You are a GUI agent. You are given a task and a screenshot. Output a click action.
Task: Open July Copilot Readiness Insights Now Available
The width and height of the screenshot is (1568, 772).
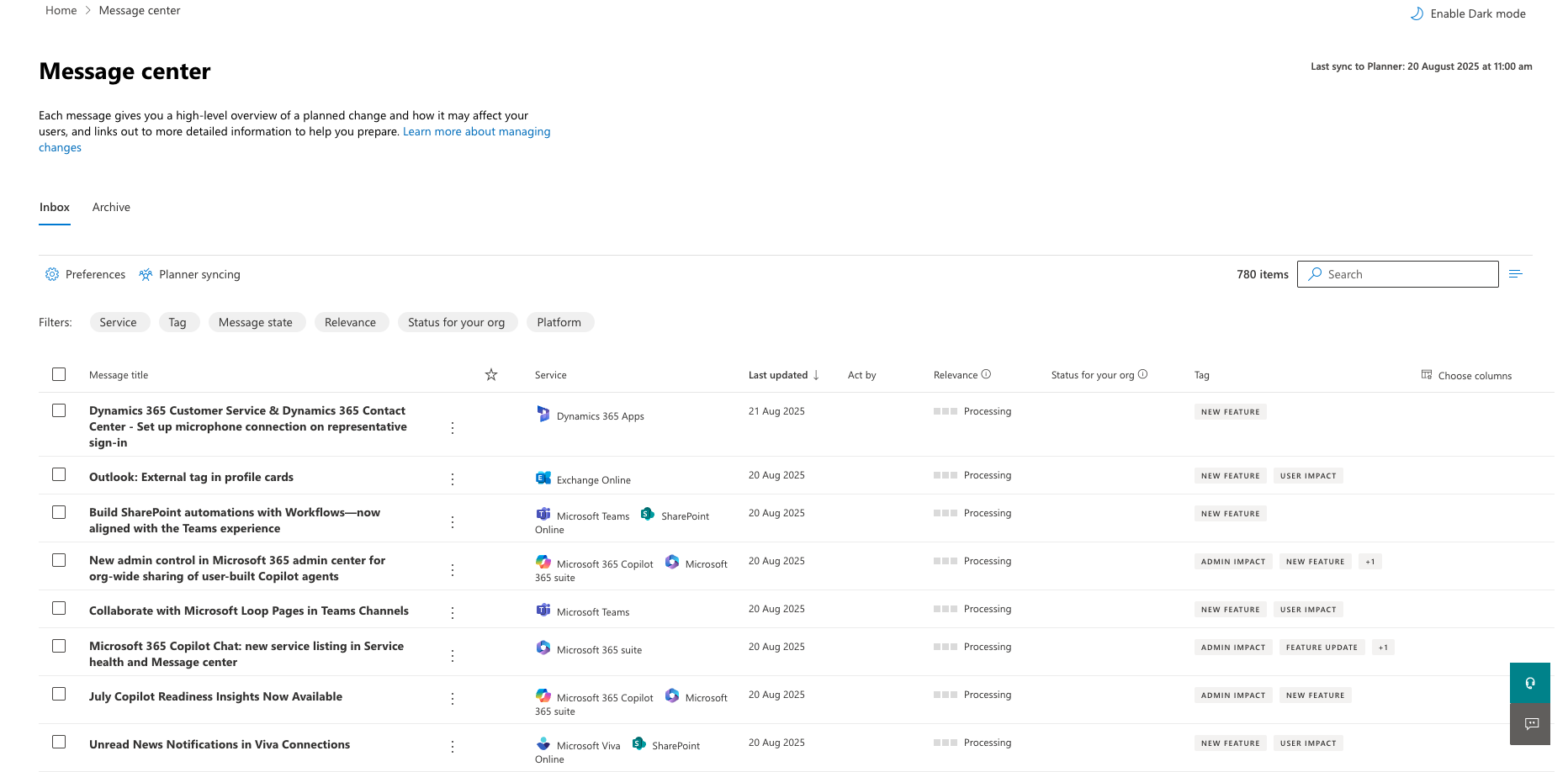(x=216, y=696)
